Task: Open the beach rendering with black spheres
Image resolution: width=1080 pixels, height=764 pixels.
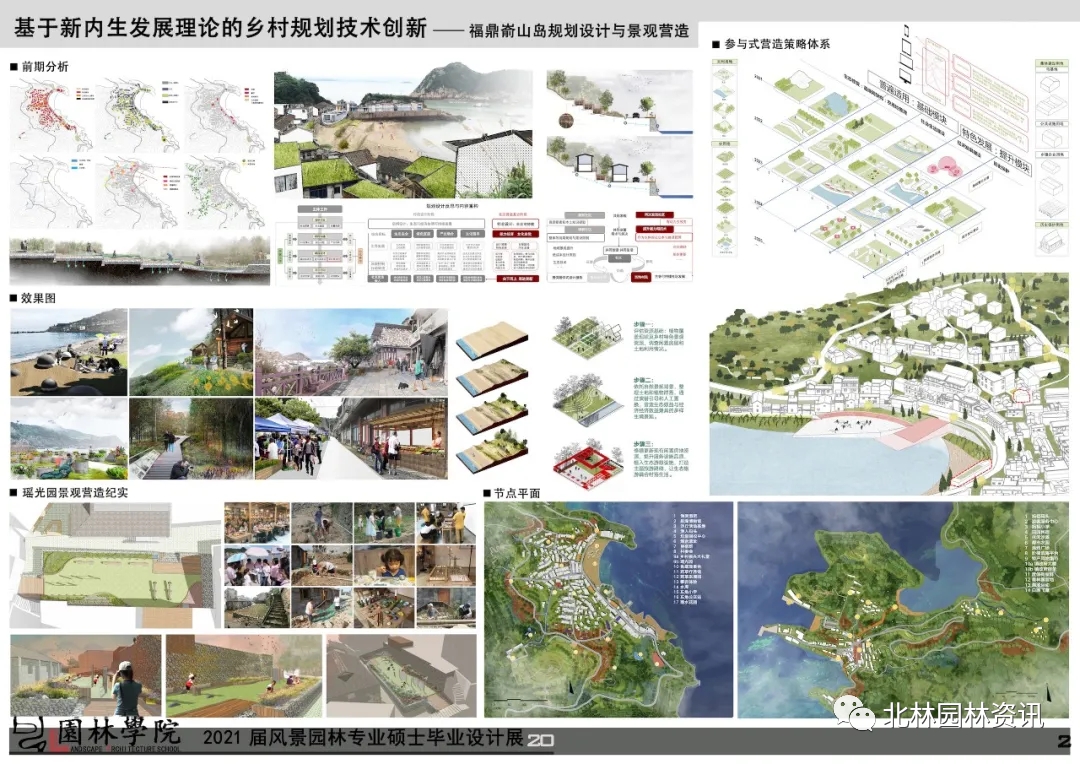Action: coord(69,352)
